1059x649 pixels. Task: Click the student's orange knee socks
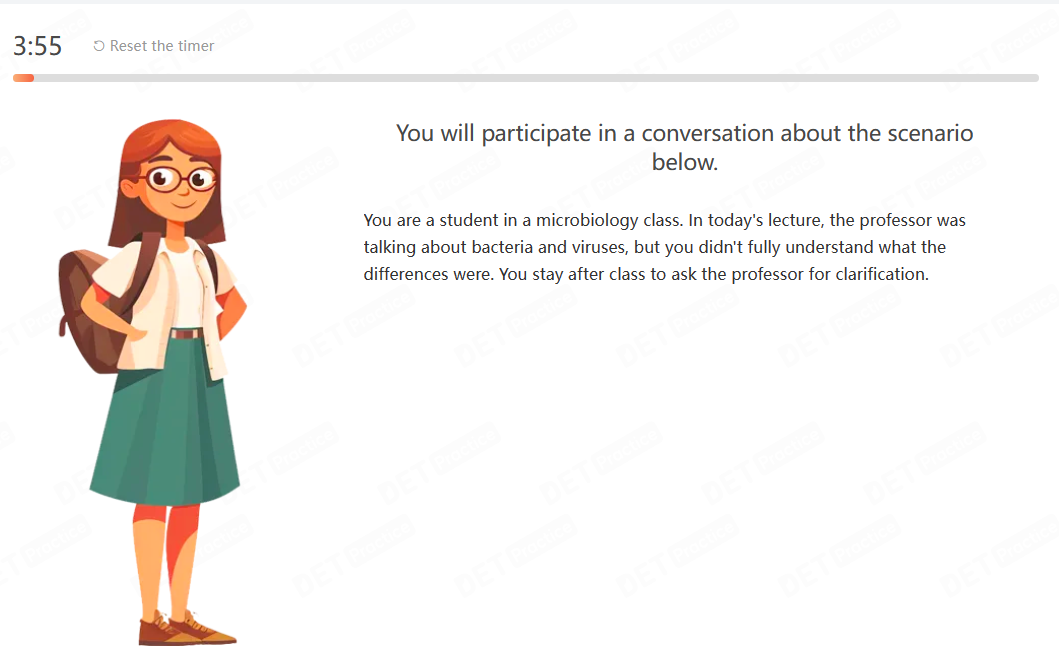[165, 534]
